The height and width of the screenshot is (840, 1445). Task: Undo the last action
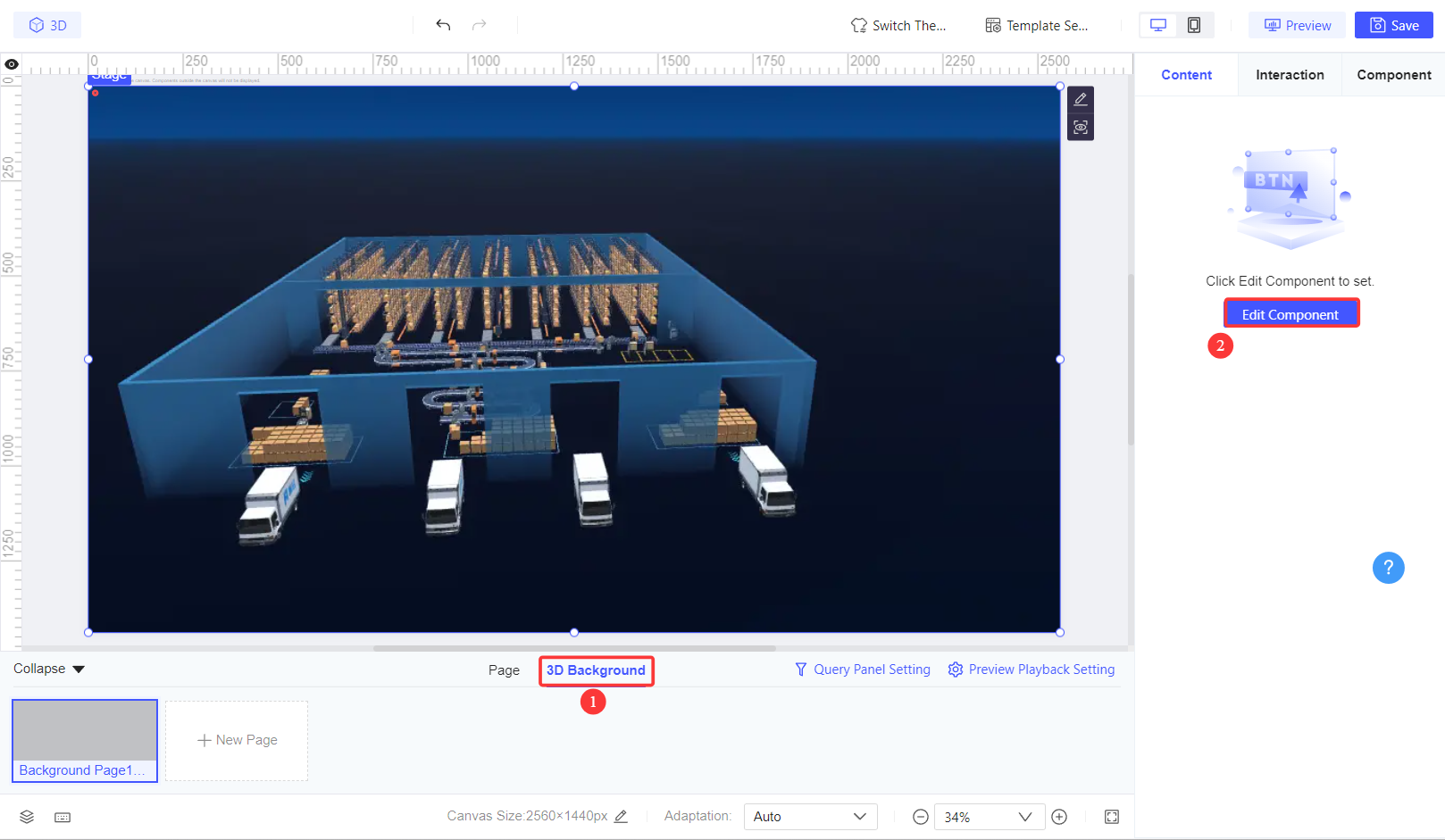click(443, 25)
